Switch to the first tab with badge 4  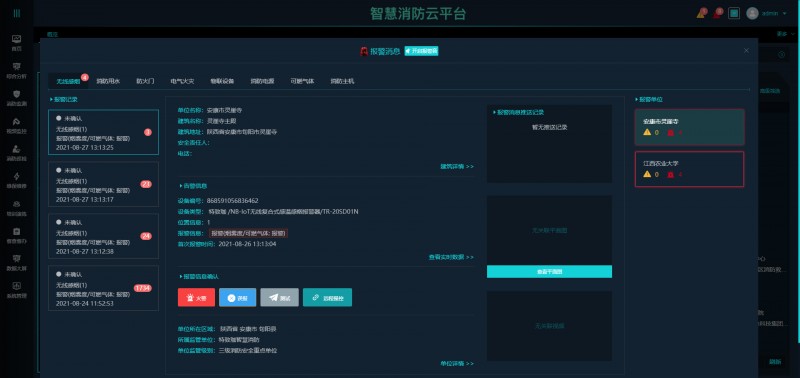point(68,81)
